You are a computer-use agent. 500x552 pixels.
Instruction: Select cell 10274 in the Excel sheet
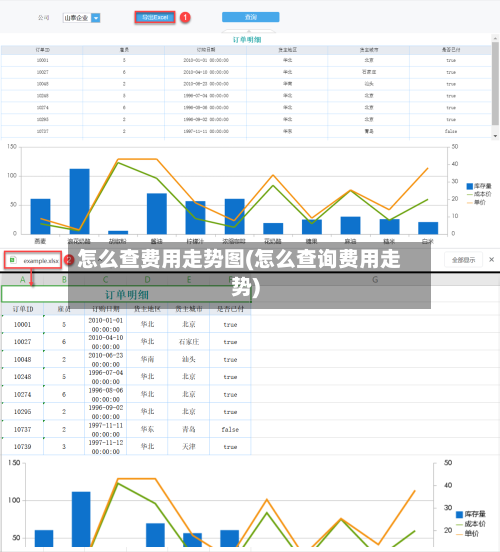pyautogui.click(x=23, y=394)
